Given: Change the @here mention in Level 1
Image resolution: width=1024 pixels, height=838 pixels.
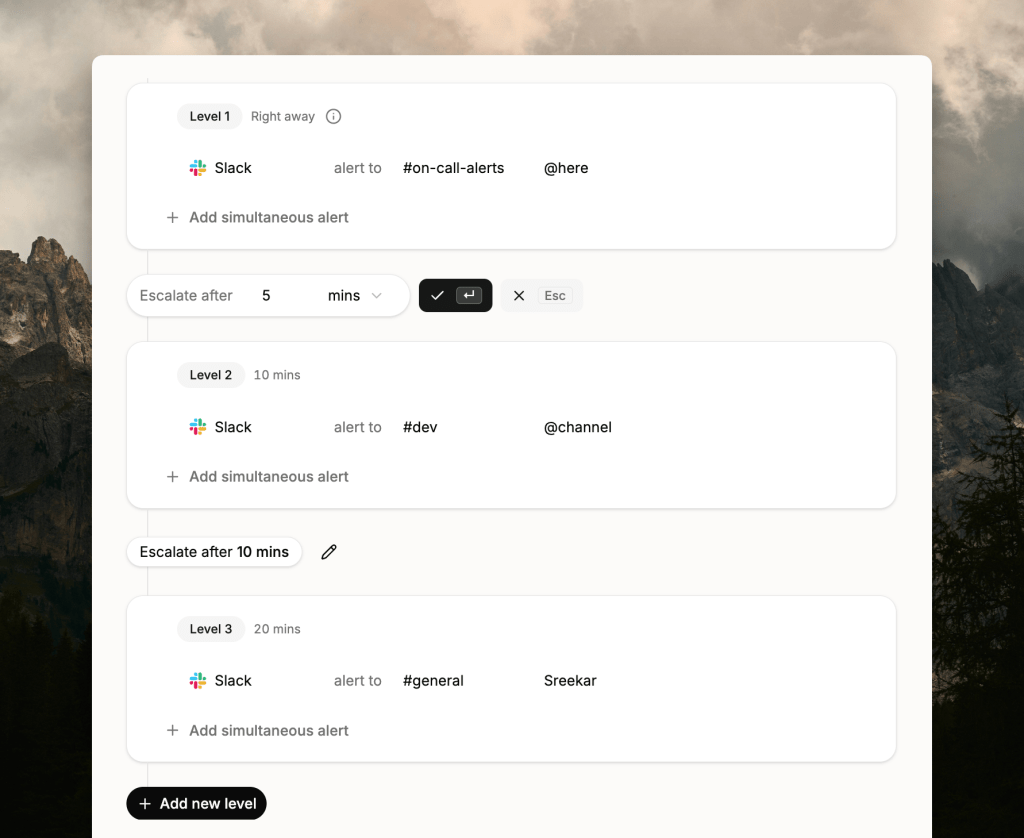Looking at the screenshot, I should [x=566, y=168].
